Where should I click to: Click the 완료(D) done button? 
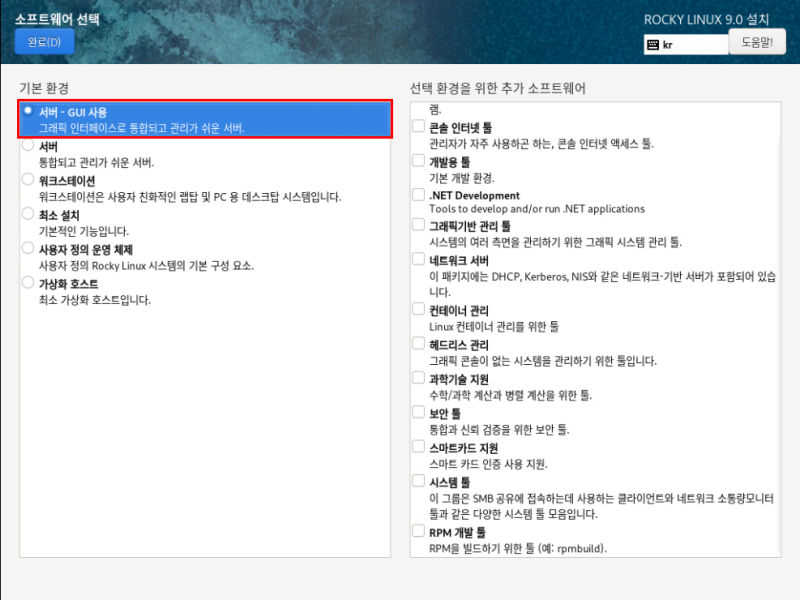pyautogui.click(x=44, y=42)
